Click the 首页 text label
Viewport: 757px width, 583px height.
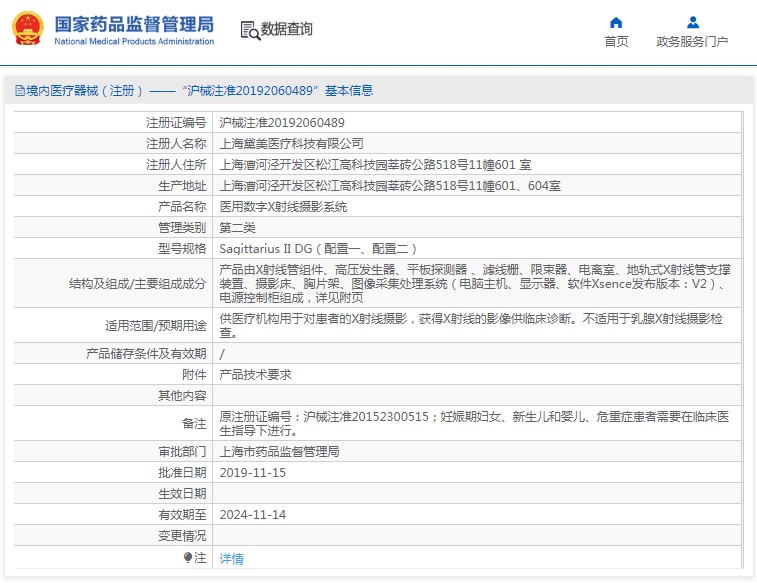pos(617,42)
